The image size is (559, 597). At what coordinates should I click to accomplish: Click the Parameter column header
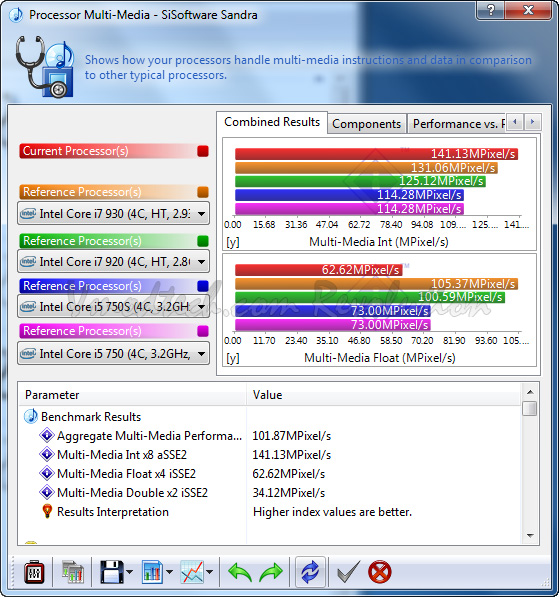(x=133, y=395)
